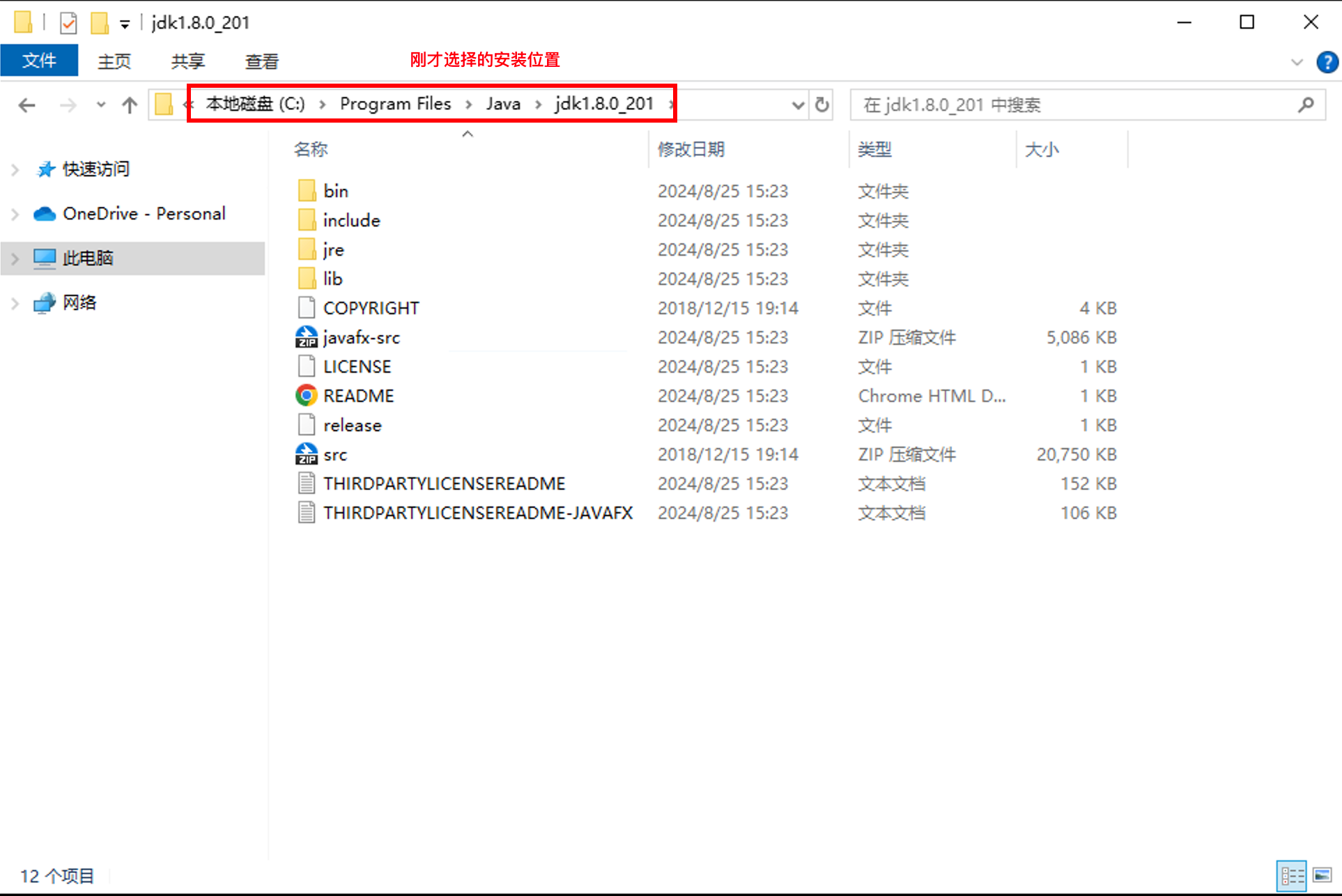This screenshot has width=1342, height=896.
Task: Click the jre folder icon
Action: click(x=307, y=249)
